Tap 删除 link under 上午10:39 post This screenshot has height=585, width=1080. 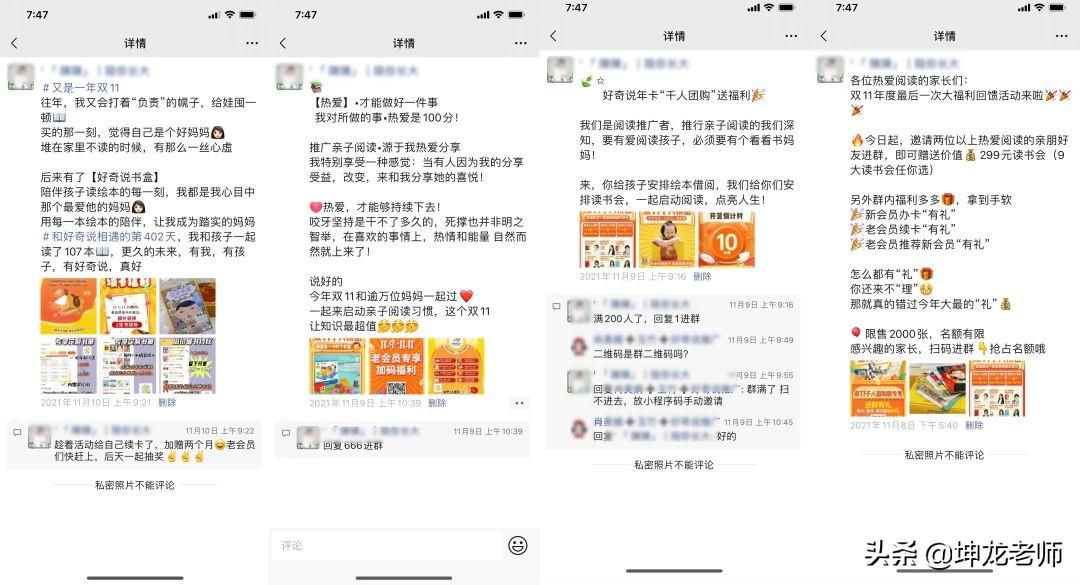(437, 403)
